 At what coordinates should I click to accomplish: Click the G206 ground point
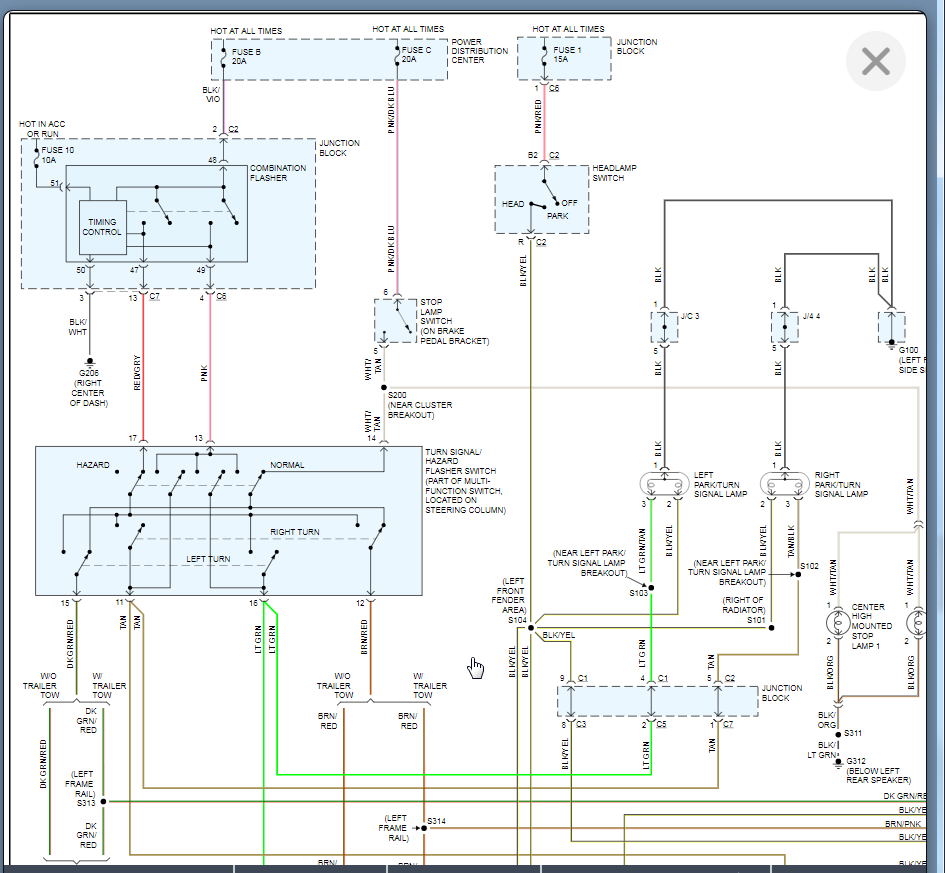tap(90, 361)
